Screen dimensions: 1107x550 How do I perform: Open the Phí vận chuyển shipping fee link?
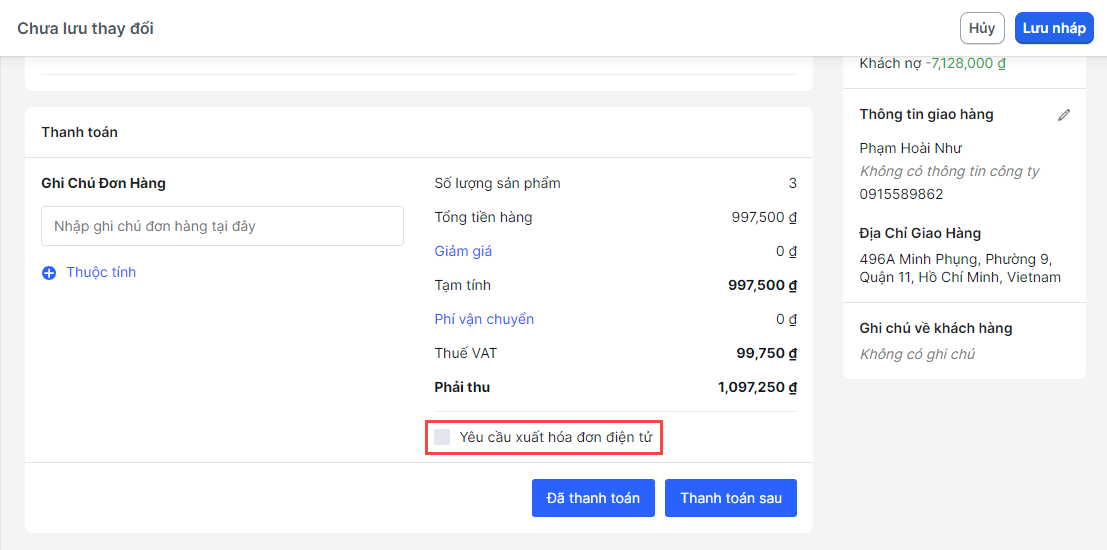point(484,319)
